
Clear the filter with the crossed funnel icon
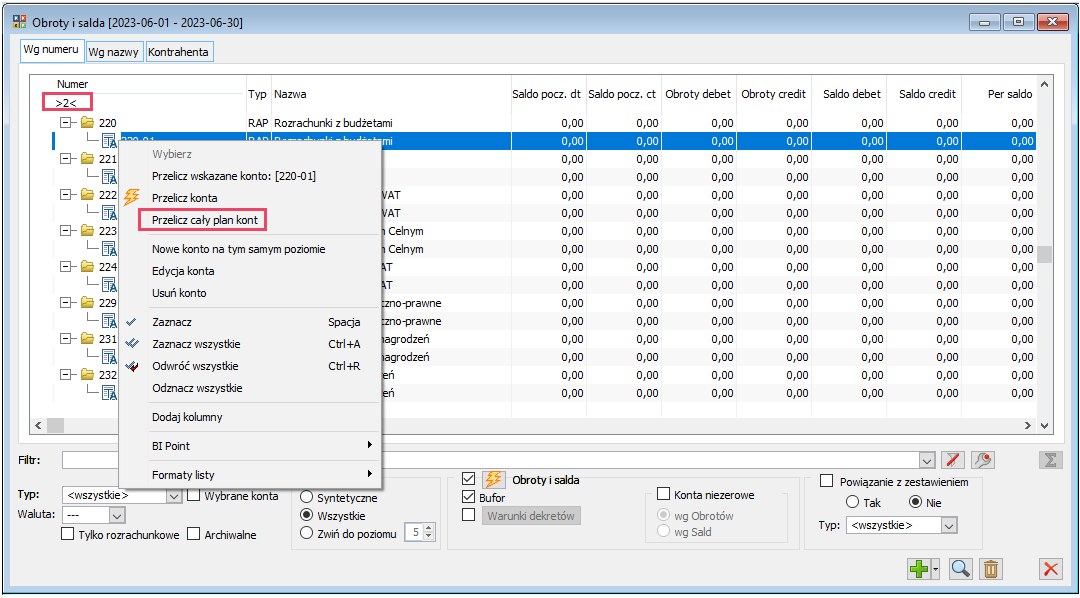[x=953, y=460]
